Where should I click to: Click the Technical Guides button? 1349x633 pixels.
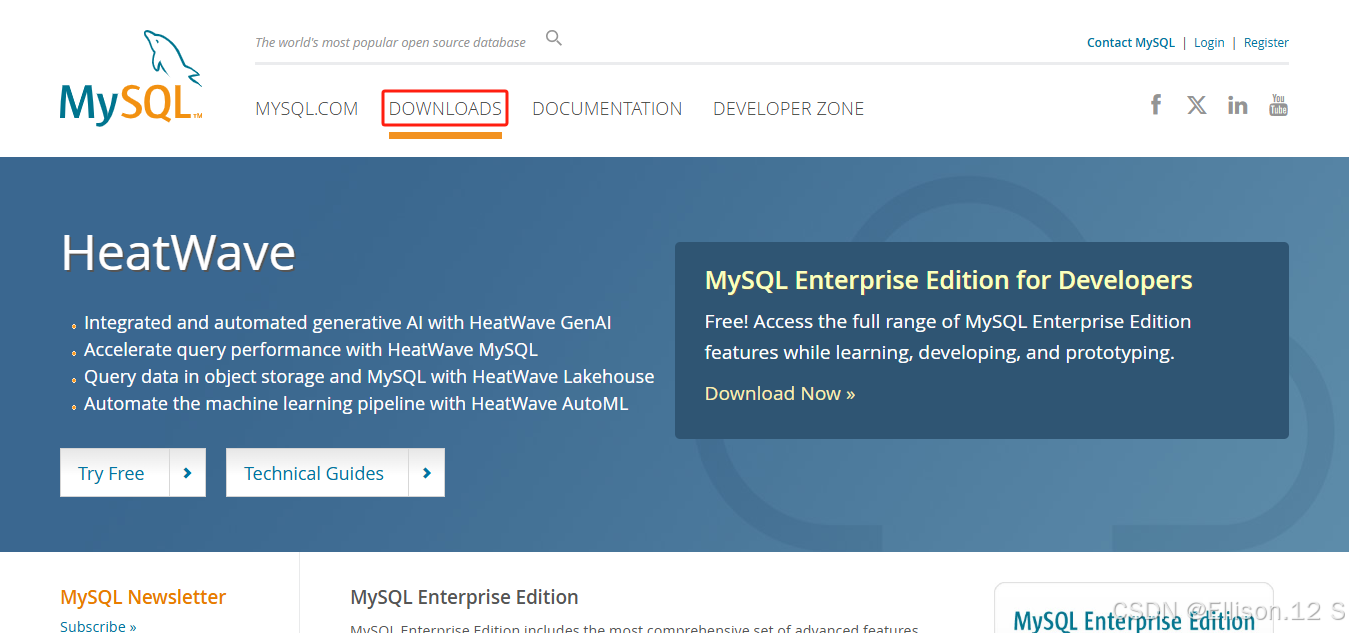335,473
